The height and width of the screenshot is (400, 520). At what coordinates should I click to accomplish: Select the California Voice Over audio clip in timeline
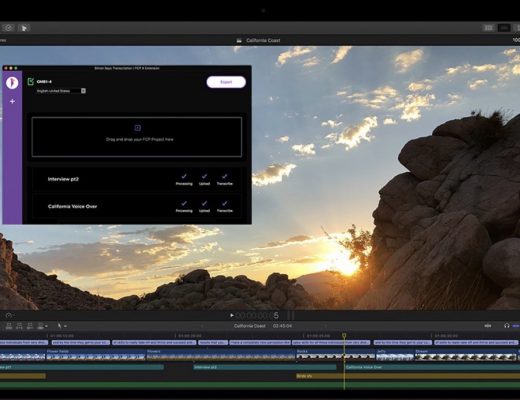pos(433,367)
